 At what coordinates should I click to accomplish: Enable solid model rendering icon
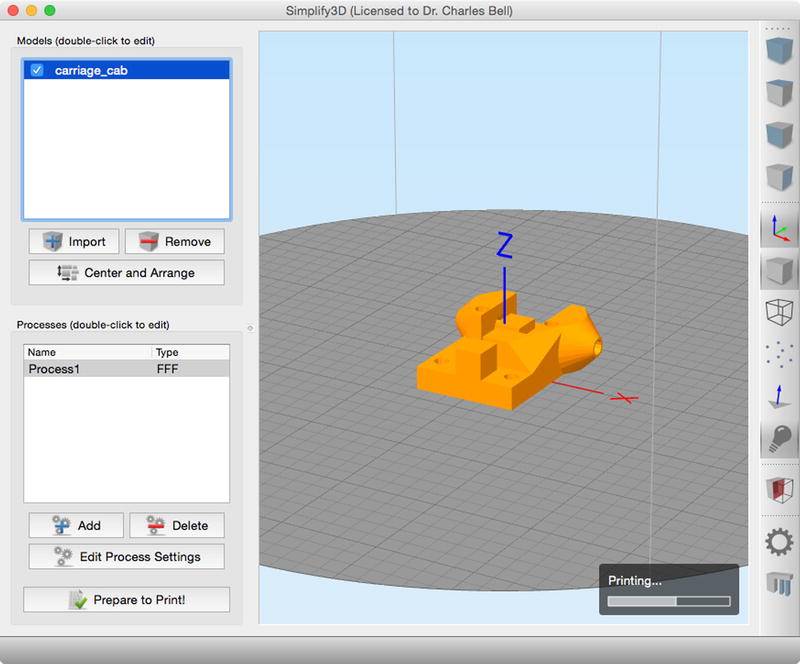780,270
